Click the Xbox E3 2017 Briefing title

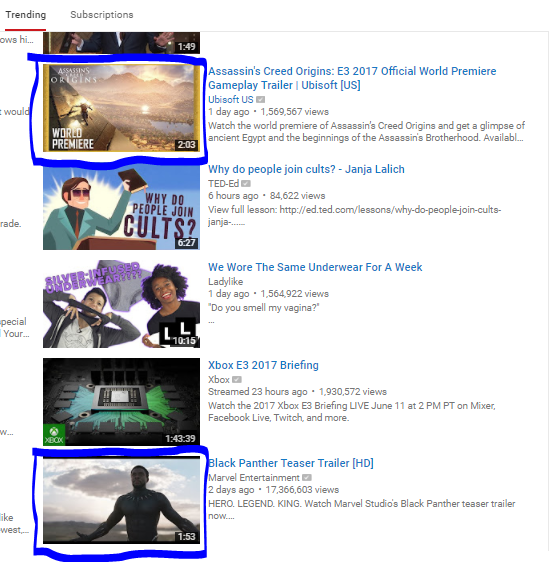[263, 365]
